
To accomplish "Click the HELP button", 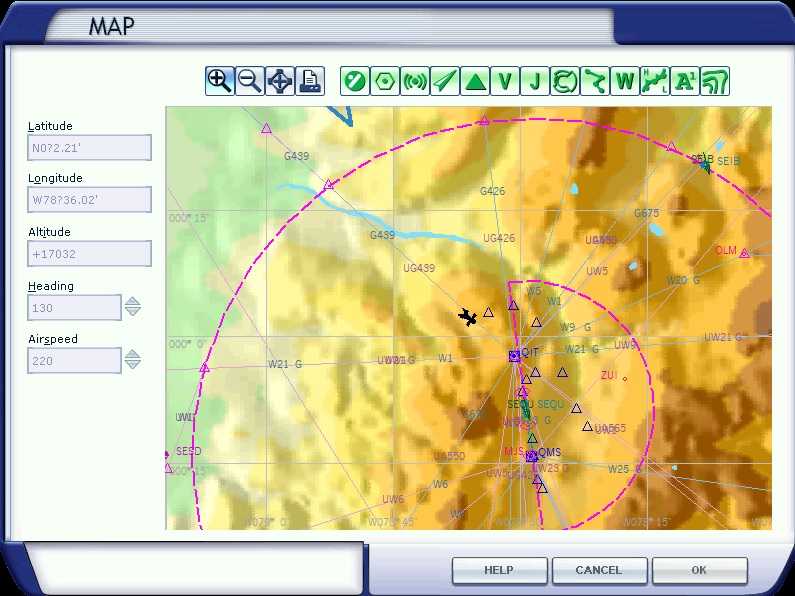I will tap(499, 570).
